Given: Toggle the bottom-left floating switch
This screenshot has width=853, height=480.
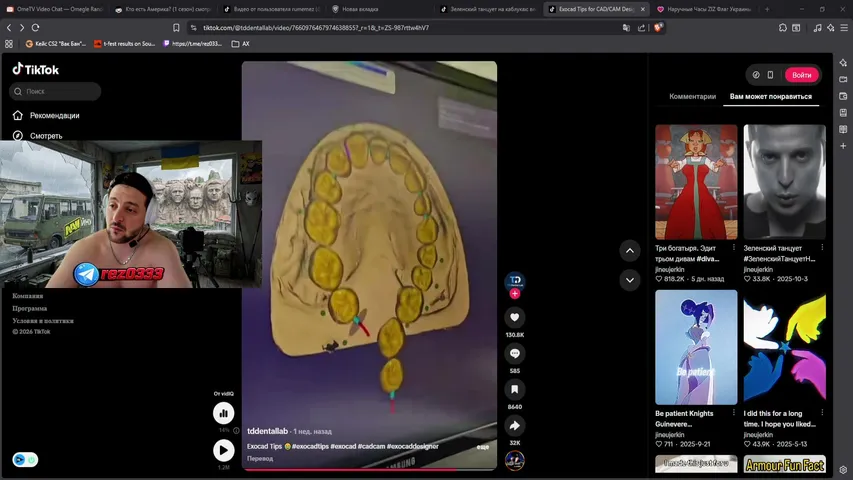Looking at the screenshot, I should pos(25,460).
